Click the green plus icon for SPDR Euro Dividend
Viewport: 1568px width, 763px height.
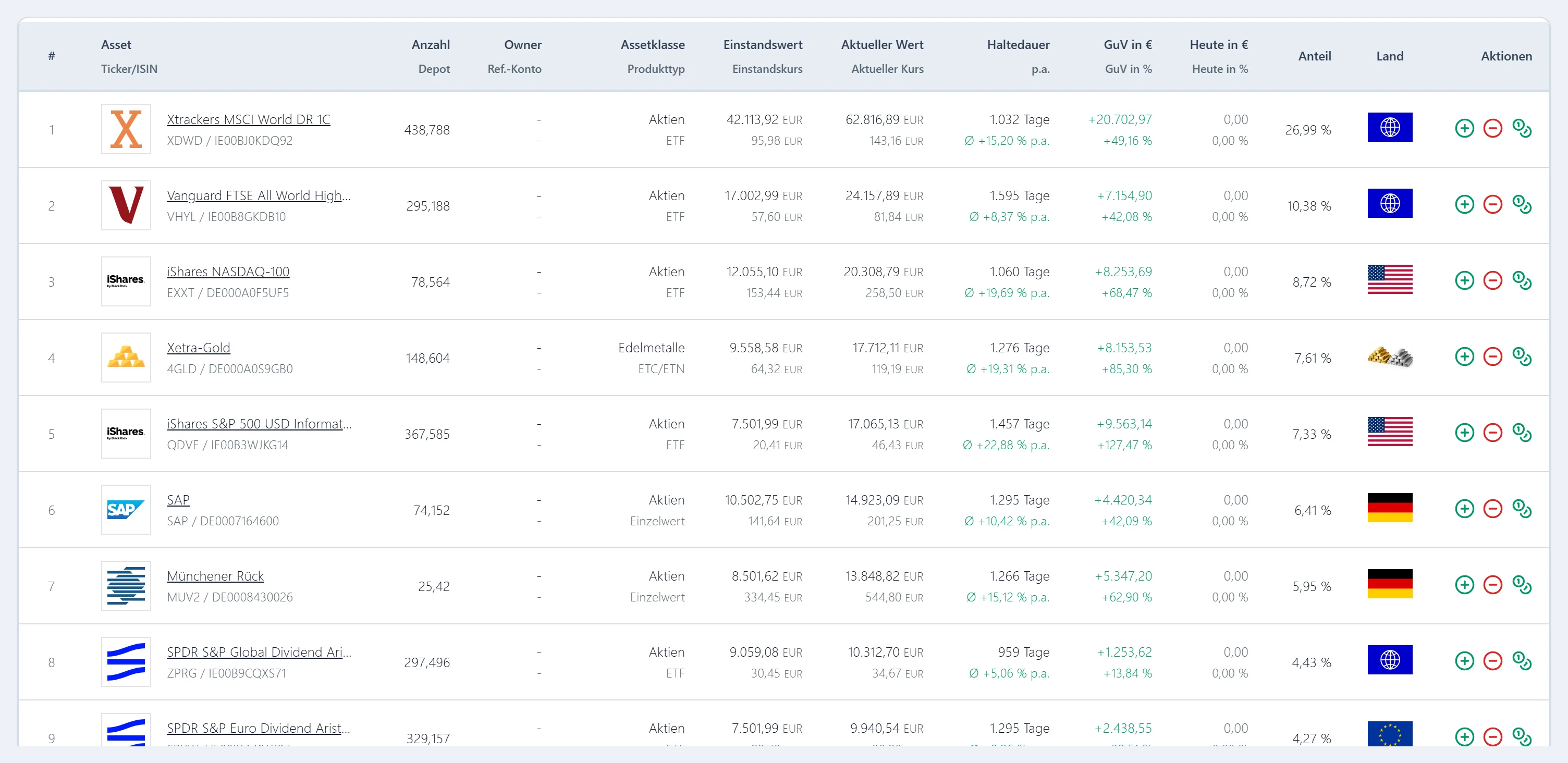point(1464,737)
